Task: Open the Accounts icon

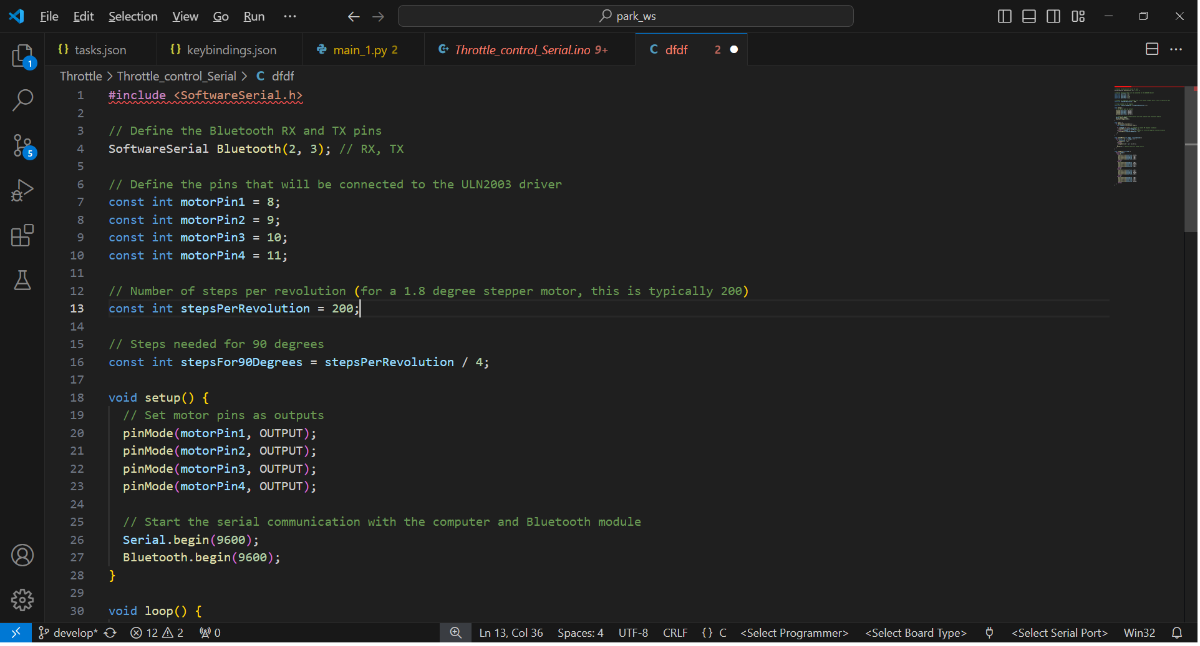Action: [x=22, y=555]
